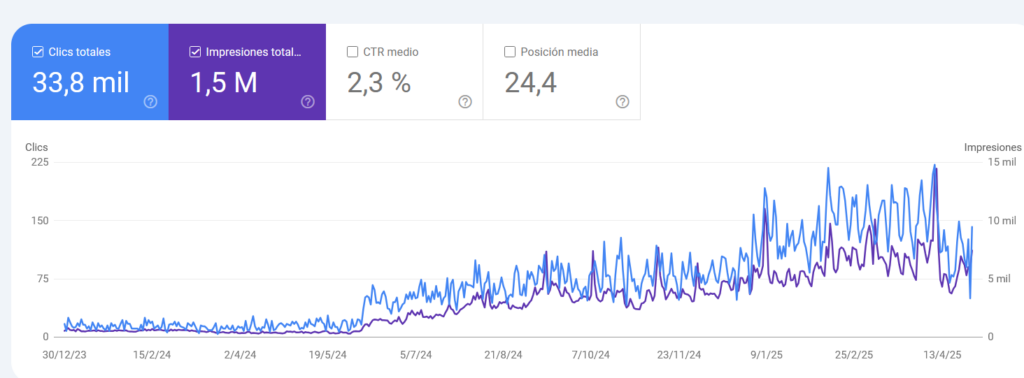The width and height of the screenshot is (1024, 378).
Task: Open help icon on Posición media card
Action: click(x=622, y=101)
